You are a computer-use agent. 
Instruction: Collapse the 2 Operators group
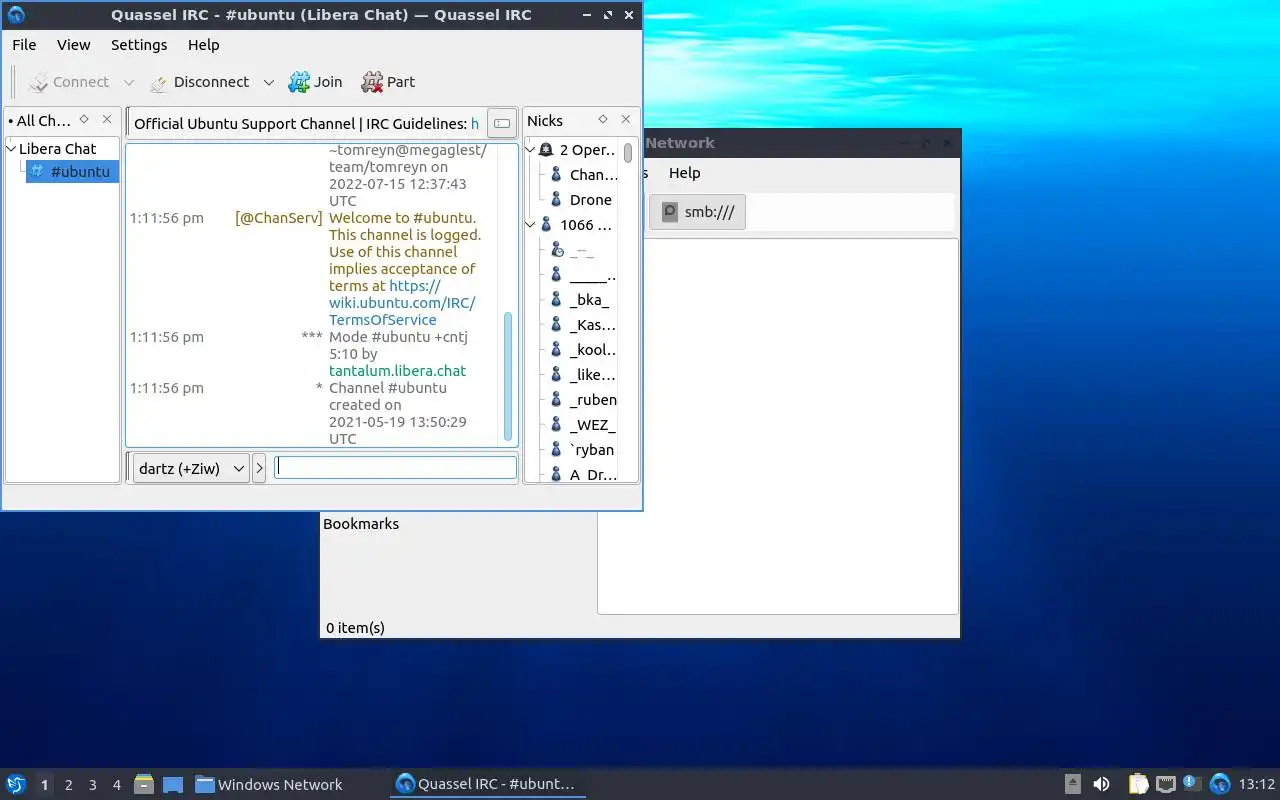(531, 150)
